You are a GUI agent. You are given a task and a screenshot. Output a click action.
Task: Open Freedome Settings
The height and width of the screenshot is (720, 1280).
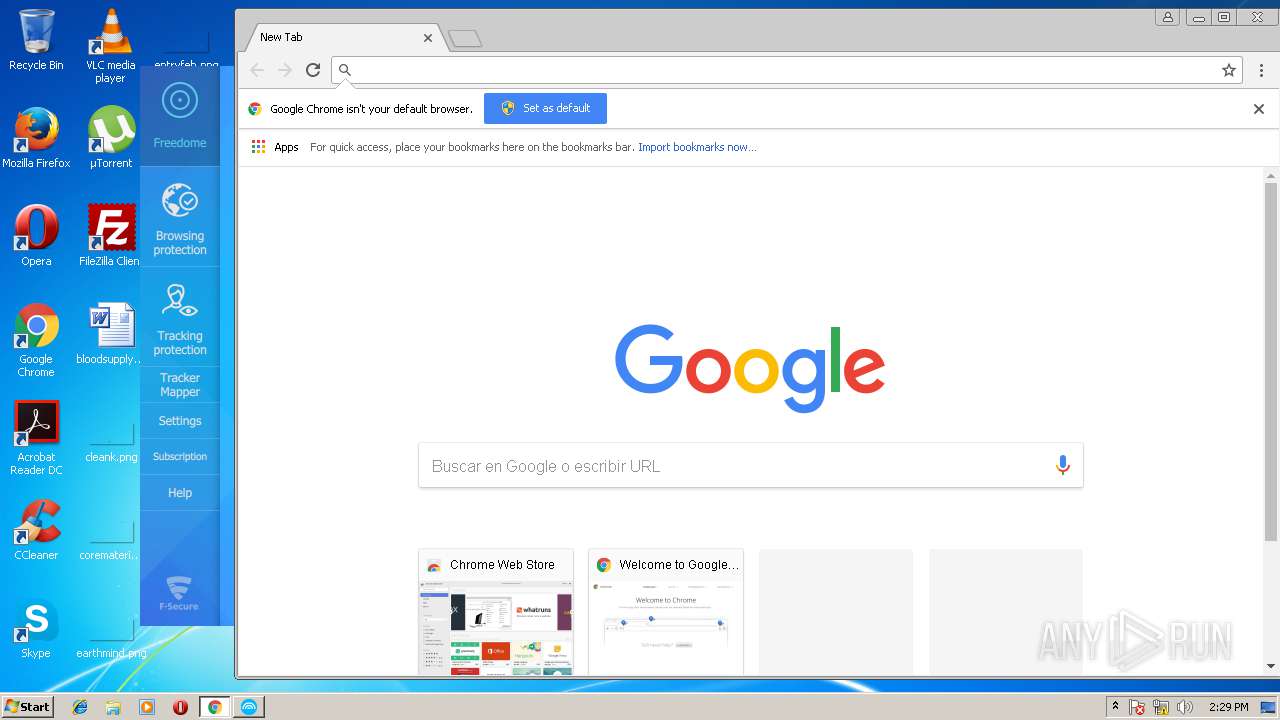(x=180, y=421)
